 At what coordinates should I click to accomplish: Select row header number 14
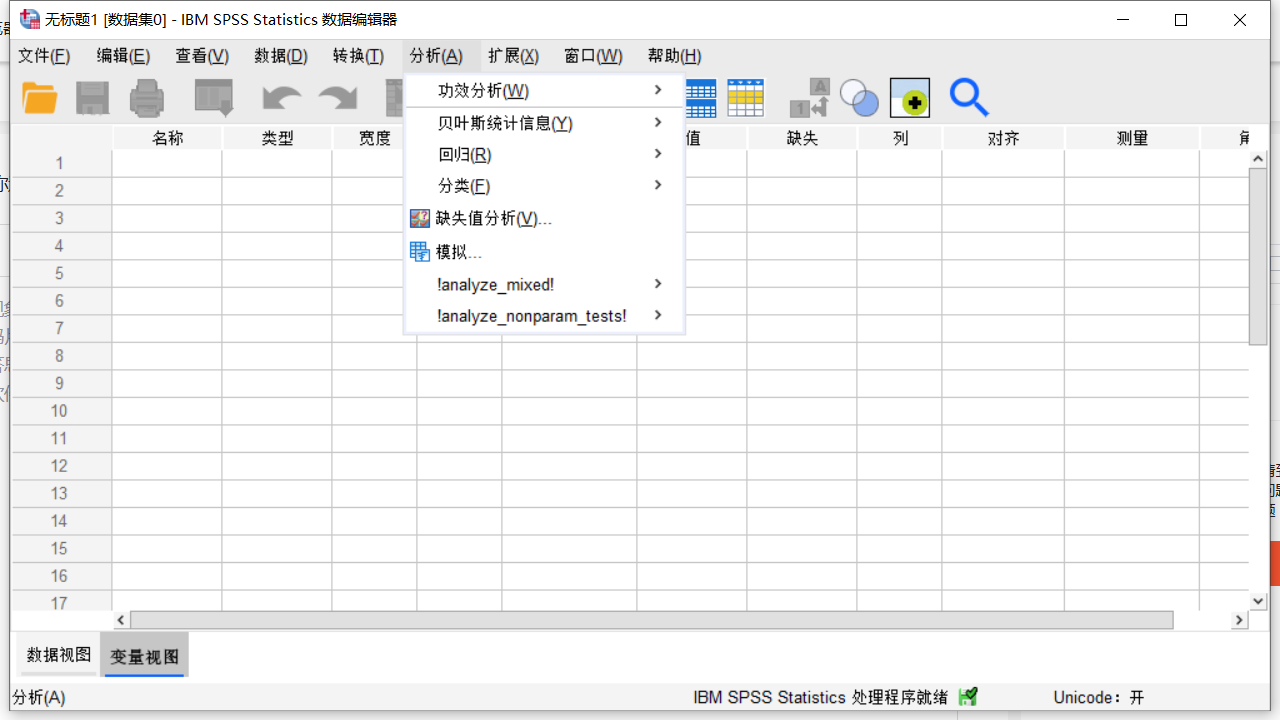click(x=61, y=521)
